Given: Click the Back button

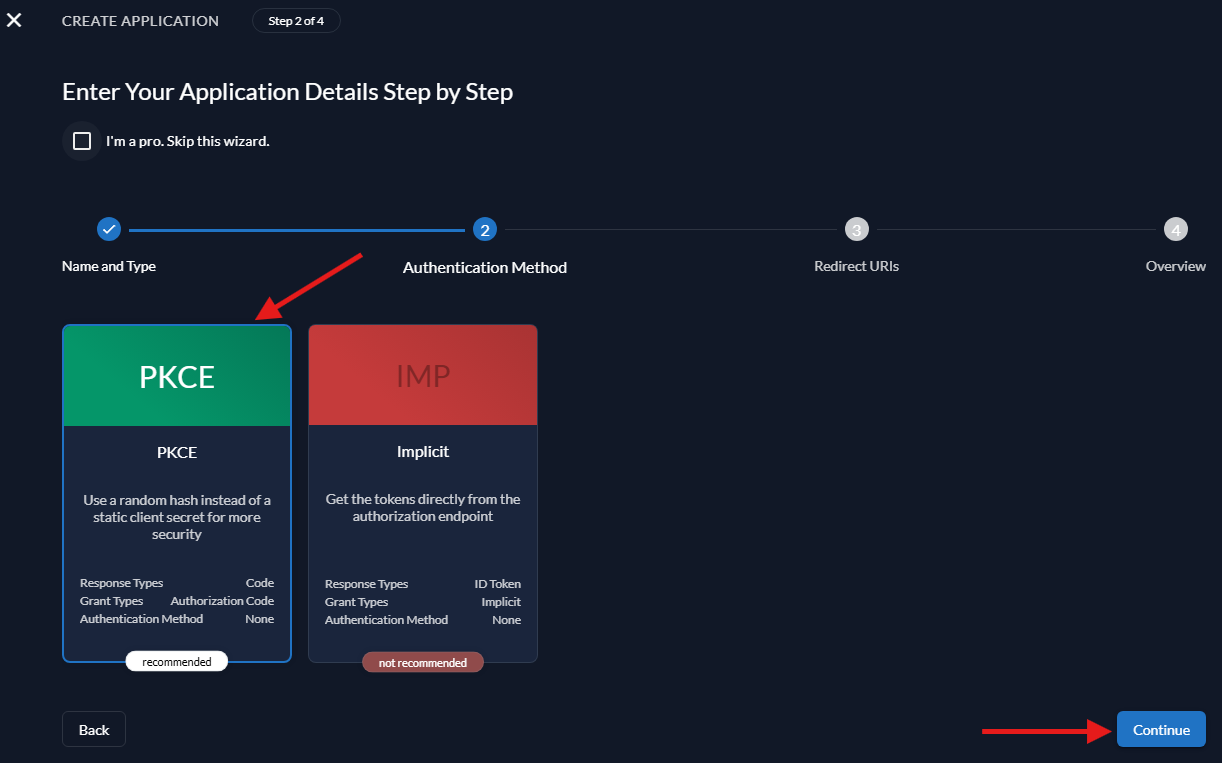Looking at the screenshot, I should click(x=93, y=729).
